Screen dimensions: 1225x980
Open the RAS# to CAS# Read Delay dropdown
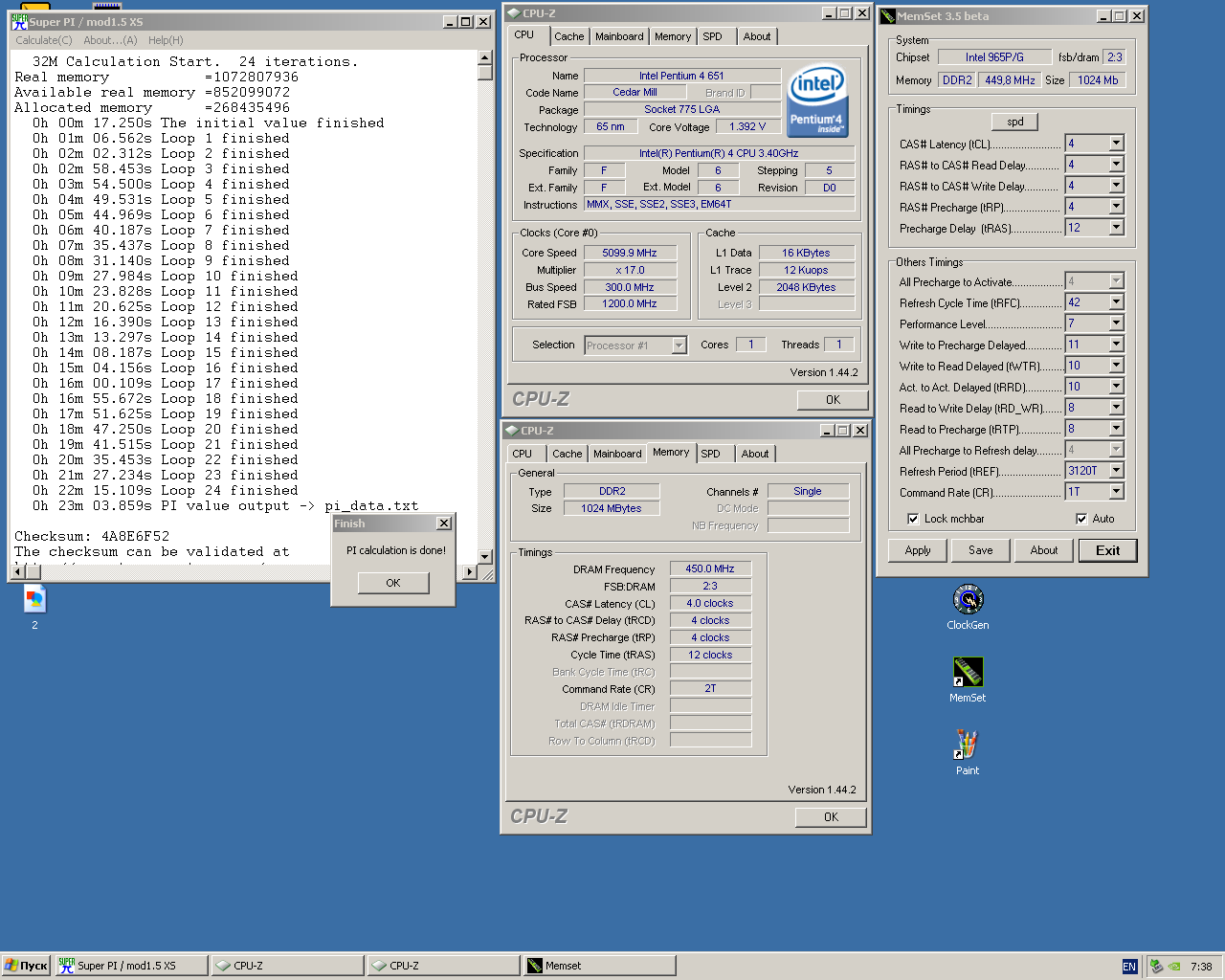pos(1116,165)
